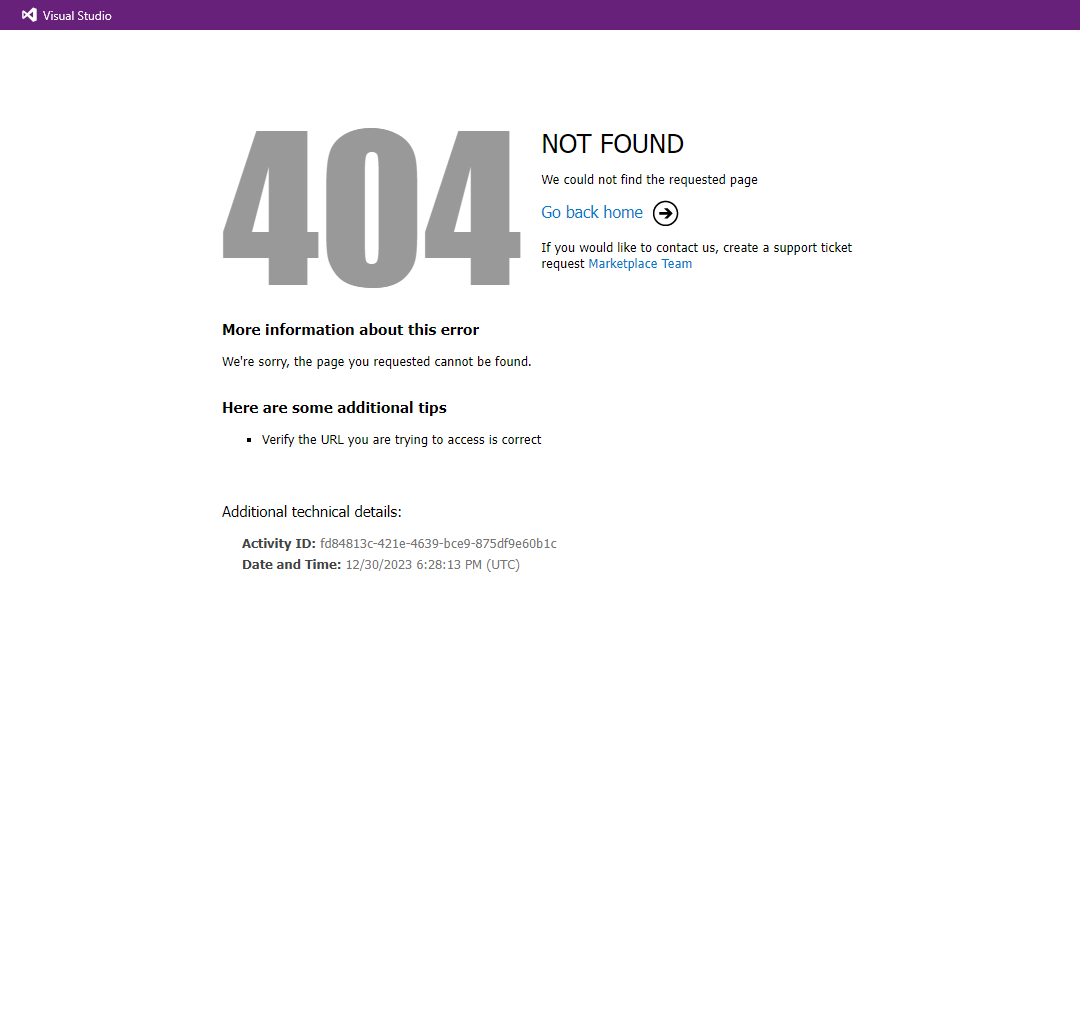Click the 'We're sorry, the page you requested' sentence

[377, 362]
